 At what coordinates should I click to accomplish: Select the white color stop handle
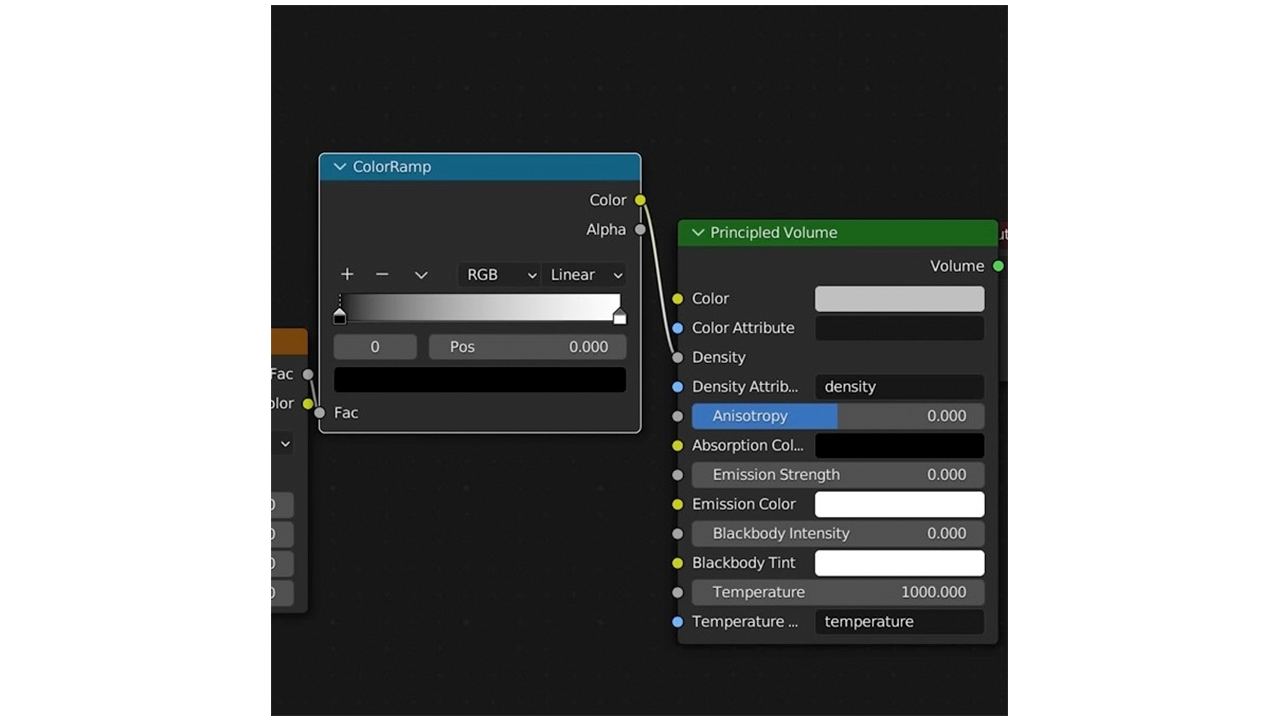pos(620,317)
